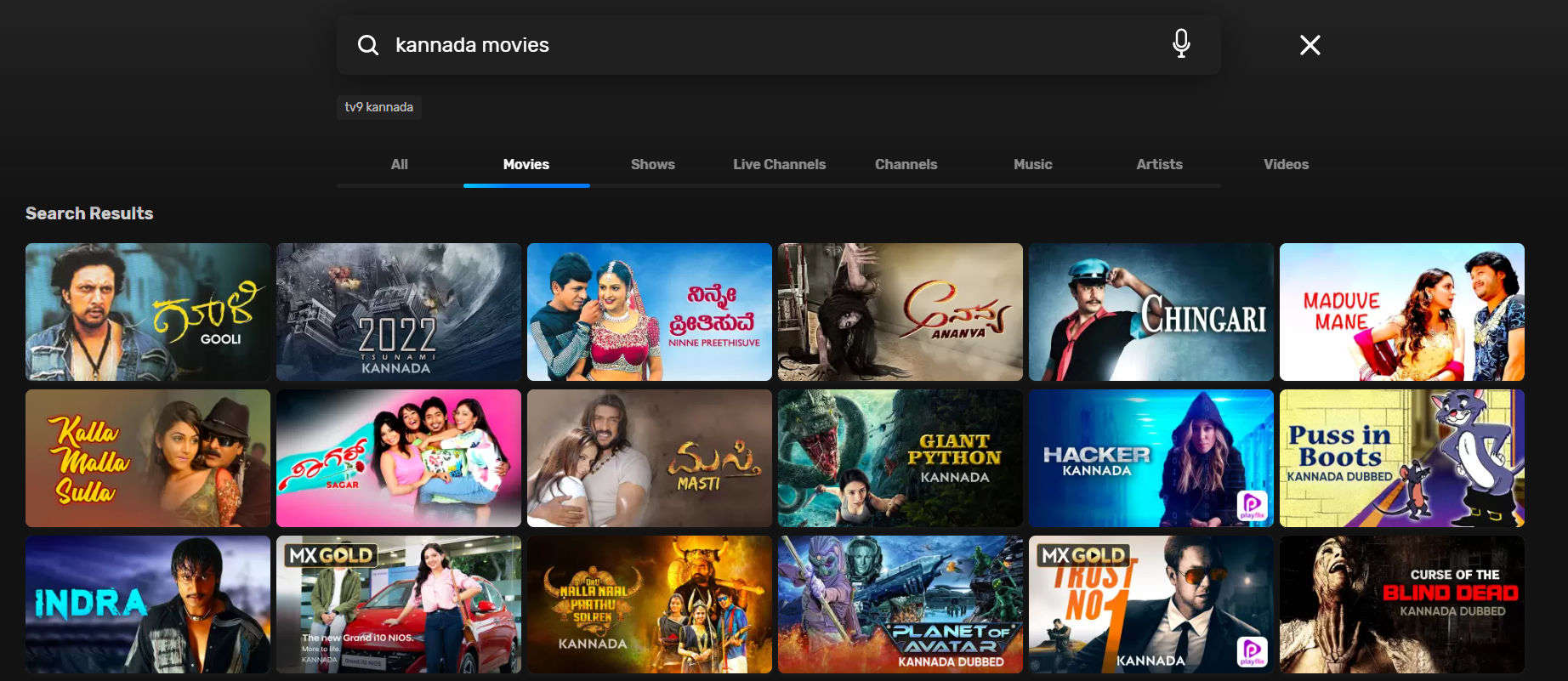The width and height of the screenshot is (1568, 681).
Task: Select the 'tv9 kannada' suggestion chip
Action: click(x=379, y=107)
